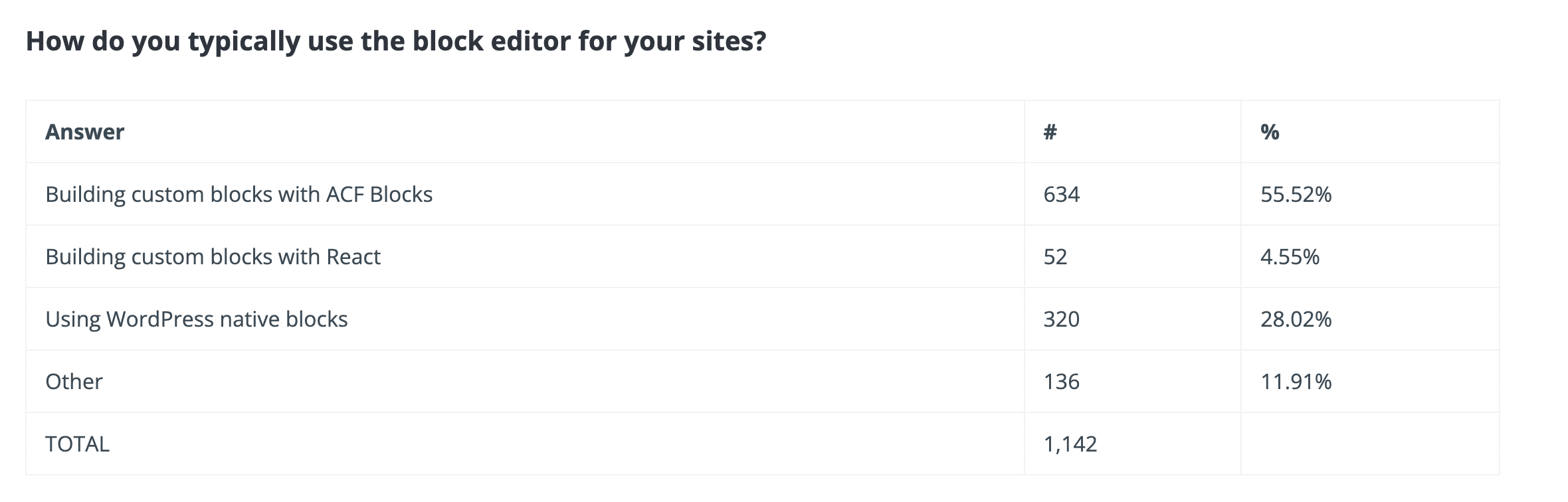Click the total count 1,142

click(1070, 444)
